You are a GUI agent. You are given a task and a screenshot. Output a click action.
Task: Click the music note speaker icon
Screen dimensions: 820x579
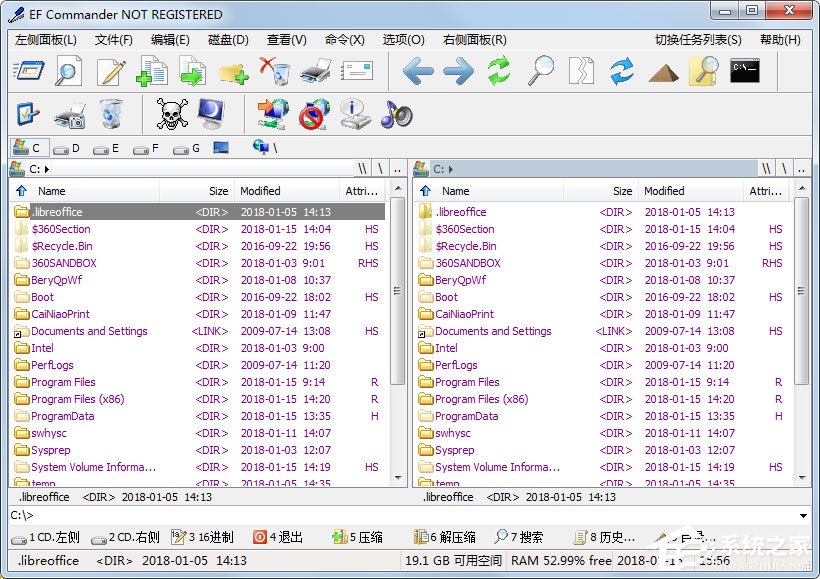point(396,113)
